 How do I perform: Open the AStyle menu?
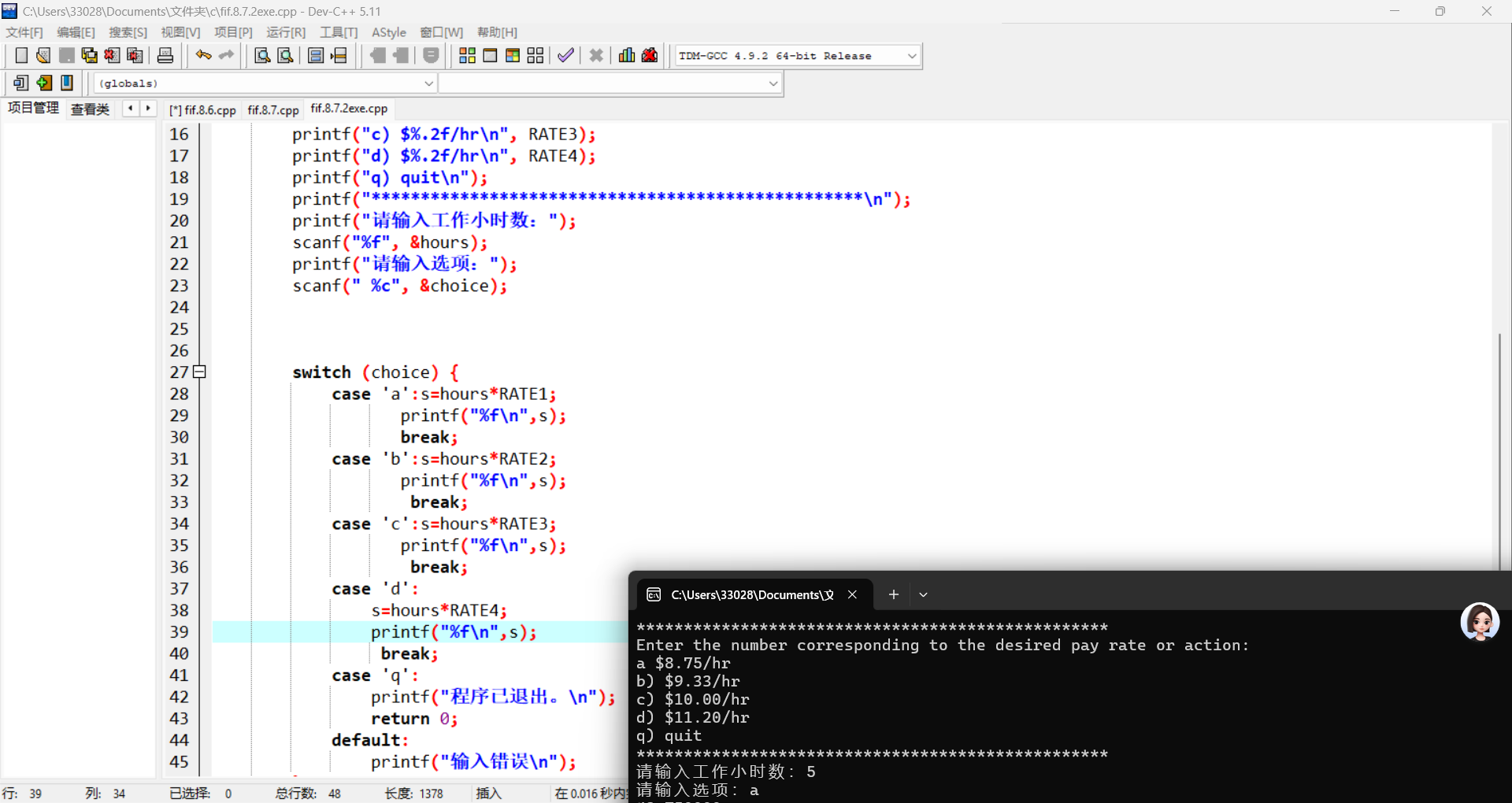389,32
